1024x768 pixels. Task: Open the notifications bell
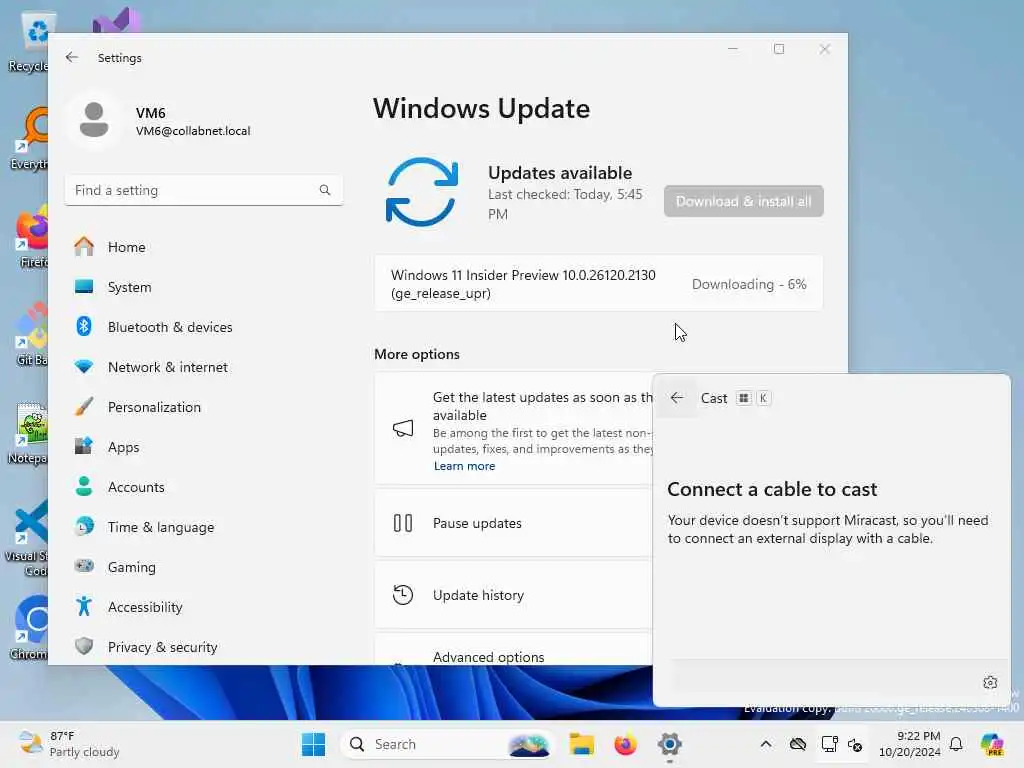(x=956, y=744)
